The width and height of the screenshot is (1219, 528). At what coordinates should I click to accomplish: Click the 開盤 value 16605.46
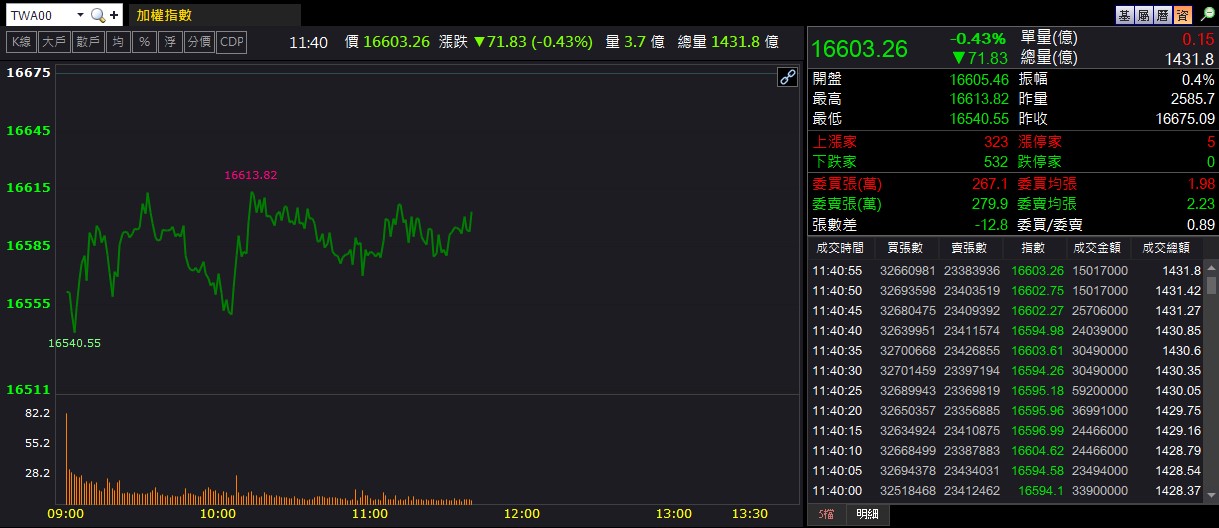(x=979, y=79)
